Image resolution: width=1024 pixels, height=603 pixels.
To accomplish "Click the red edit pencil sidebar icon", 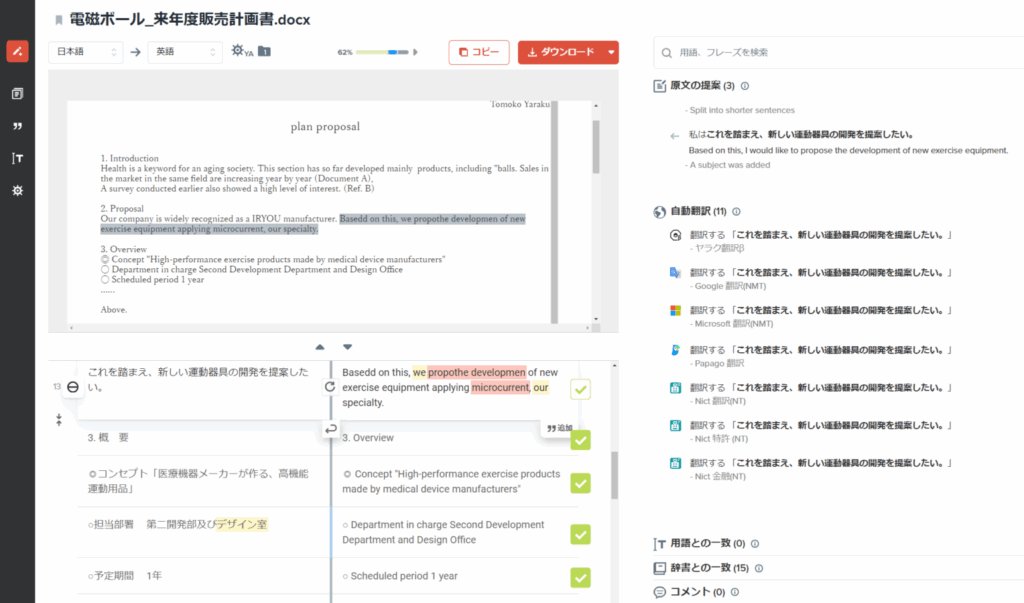I will pyautogui.click(x=17, y=51).
